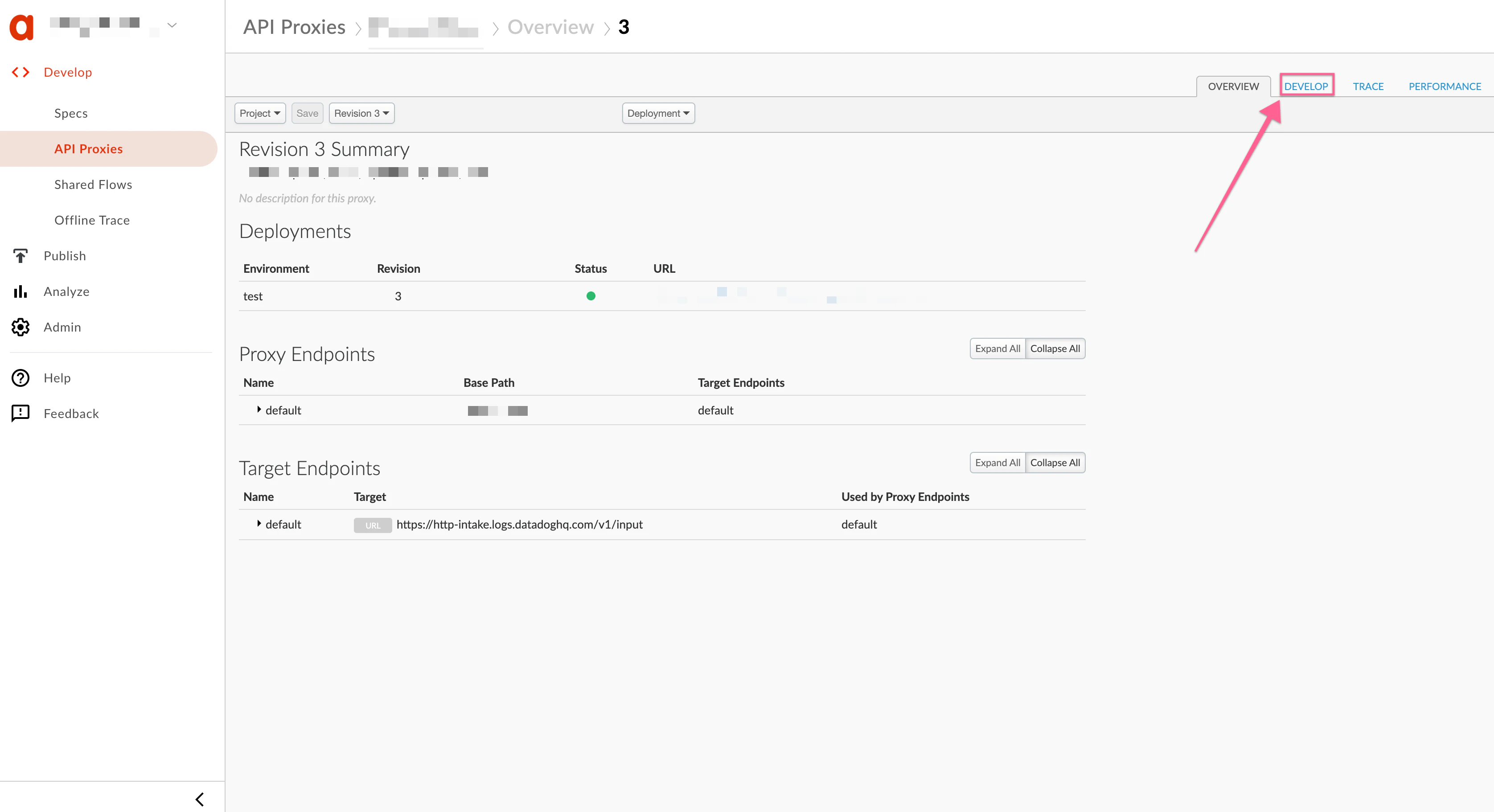Open the Feedback link
Viewport: 1494px width, 812px height.
(71, 413)
